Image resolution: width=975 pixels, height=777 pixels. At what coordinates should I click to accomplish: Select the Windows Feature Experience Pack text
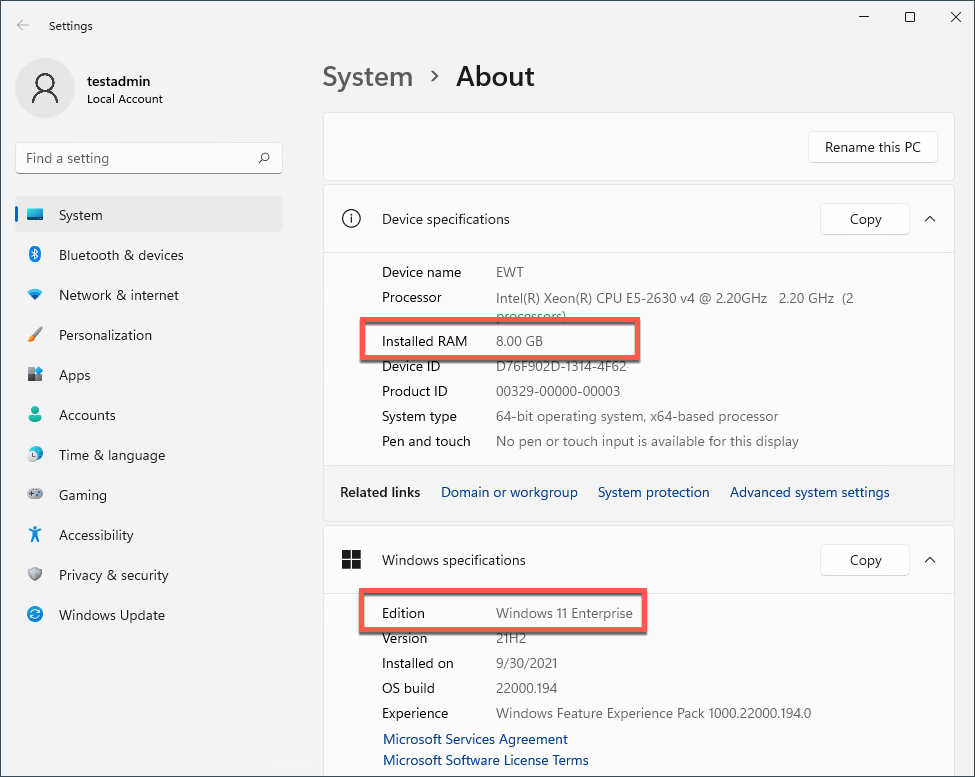654,713
